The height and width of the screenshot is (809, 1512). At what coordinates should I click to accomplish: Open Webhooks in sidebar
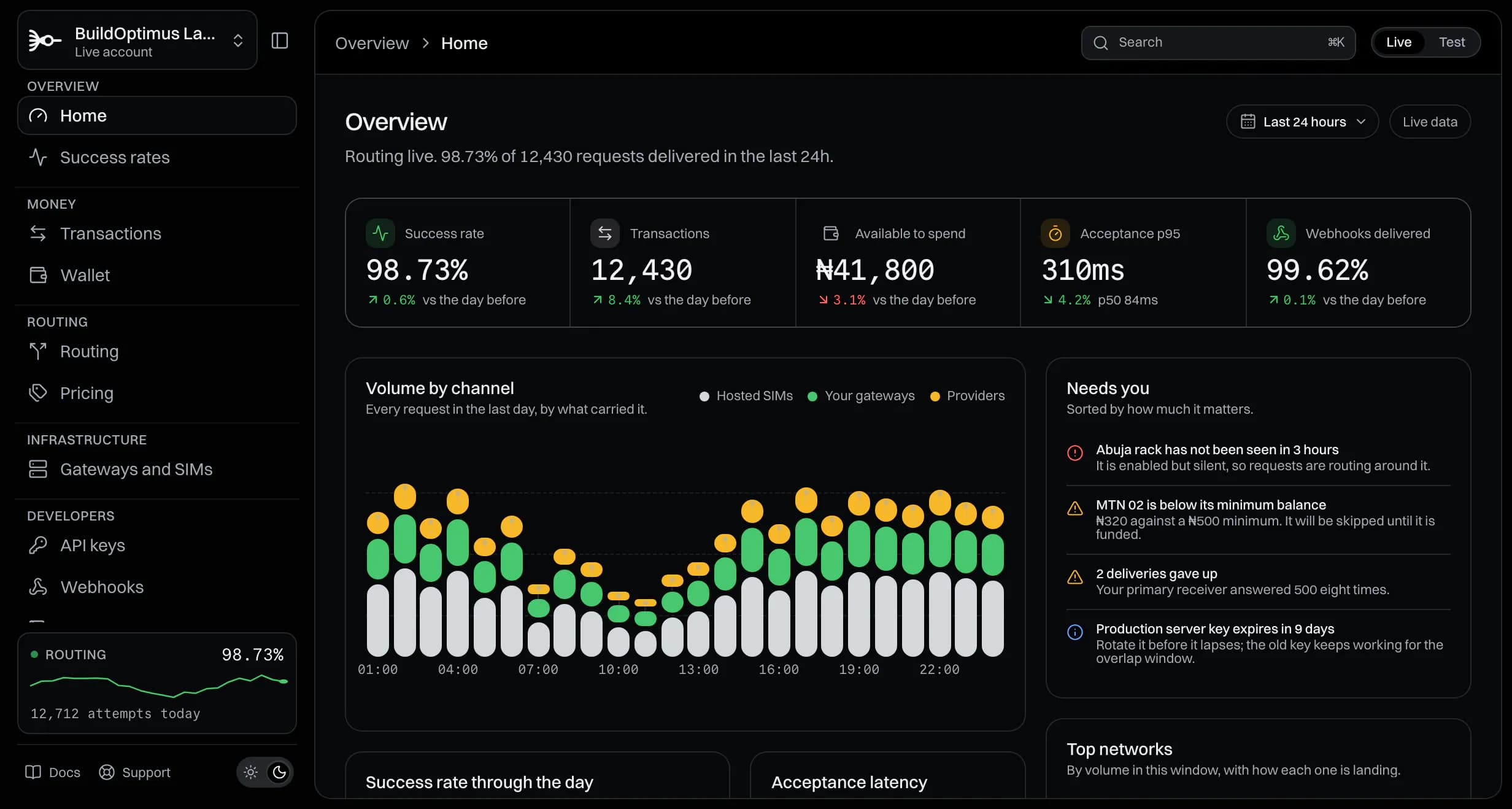pos(157,587)
